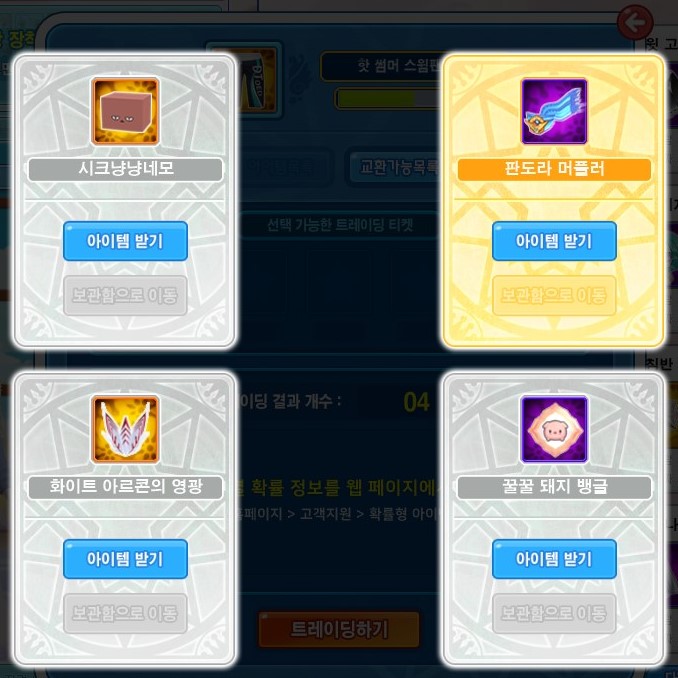This screenshot has width=678, height=678.
Task: Move 판도라 머플러 to storage box
Action: pos(554,295)
